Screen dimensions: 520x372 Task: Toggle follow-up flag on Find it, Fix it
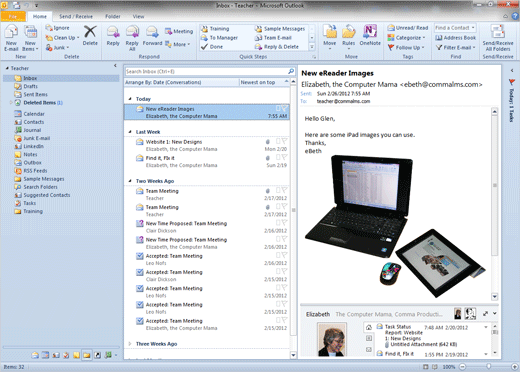[x=284, y=157]
